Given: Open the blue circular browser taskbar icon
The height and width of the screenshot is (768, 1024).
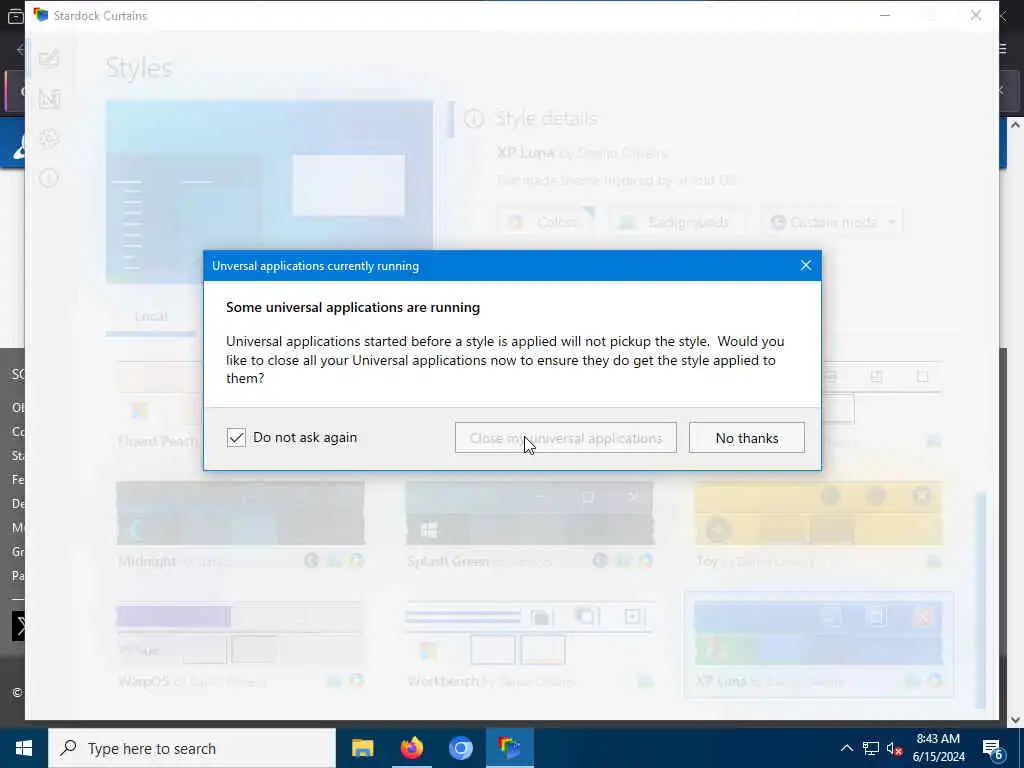Looking at the screenshot, I should click(x=460, y=748).
